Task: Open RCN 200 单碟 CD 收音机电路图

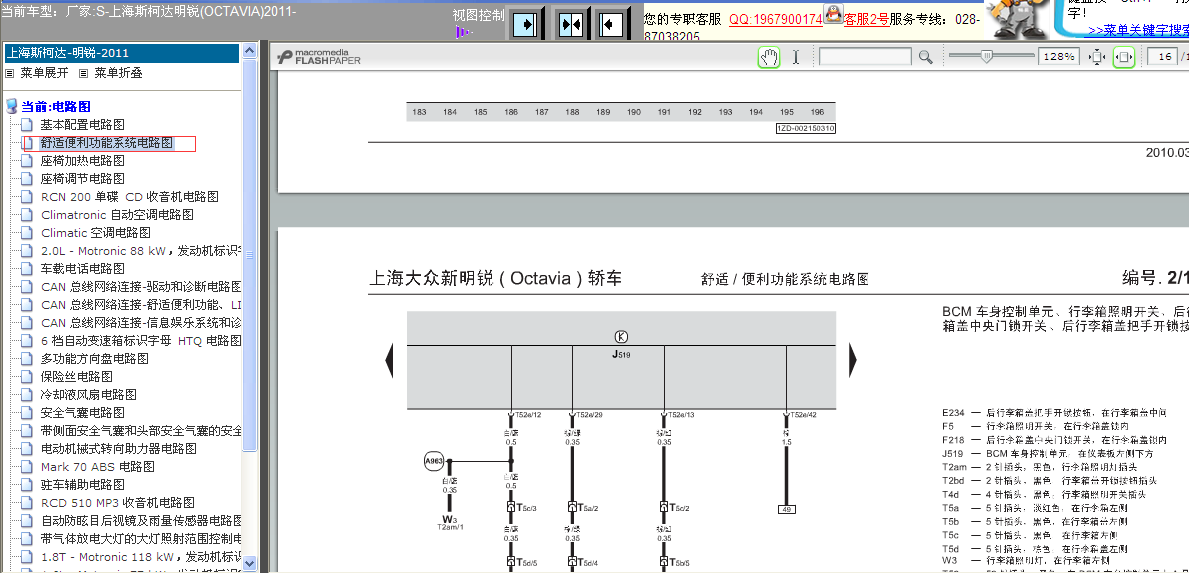Action: [x=130, y=197]
